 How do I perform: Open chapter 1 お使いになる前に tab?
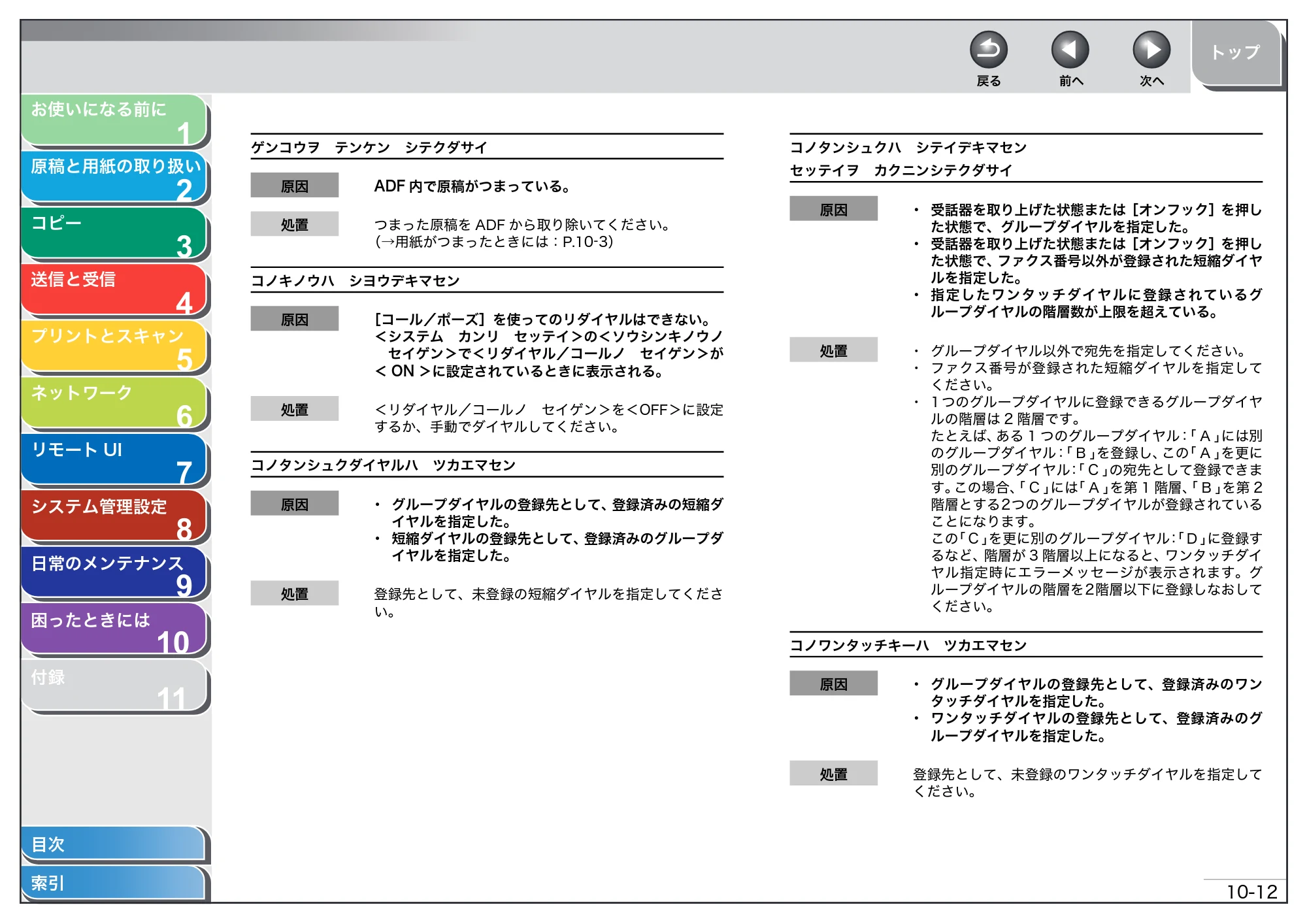pyautogui.click(x=114, y=120)
